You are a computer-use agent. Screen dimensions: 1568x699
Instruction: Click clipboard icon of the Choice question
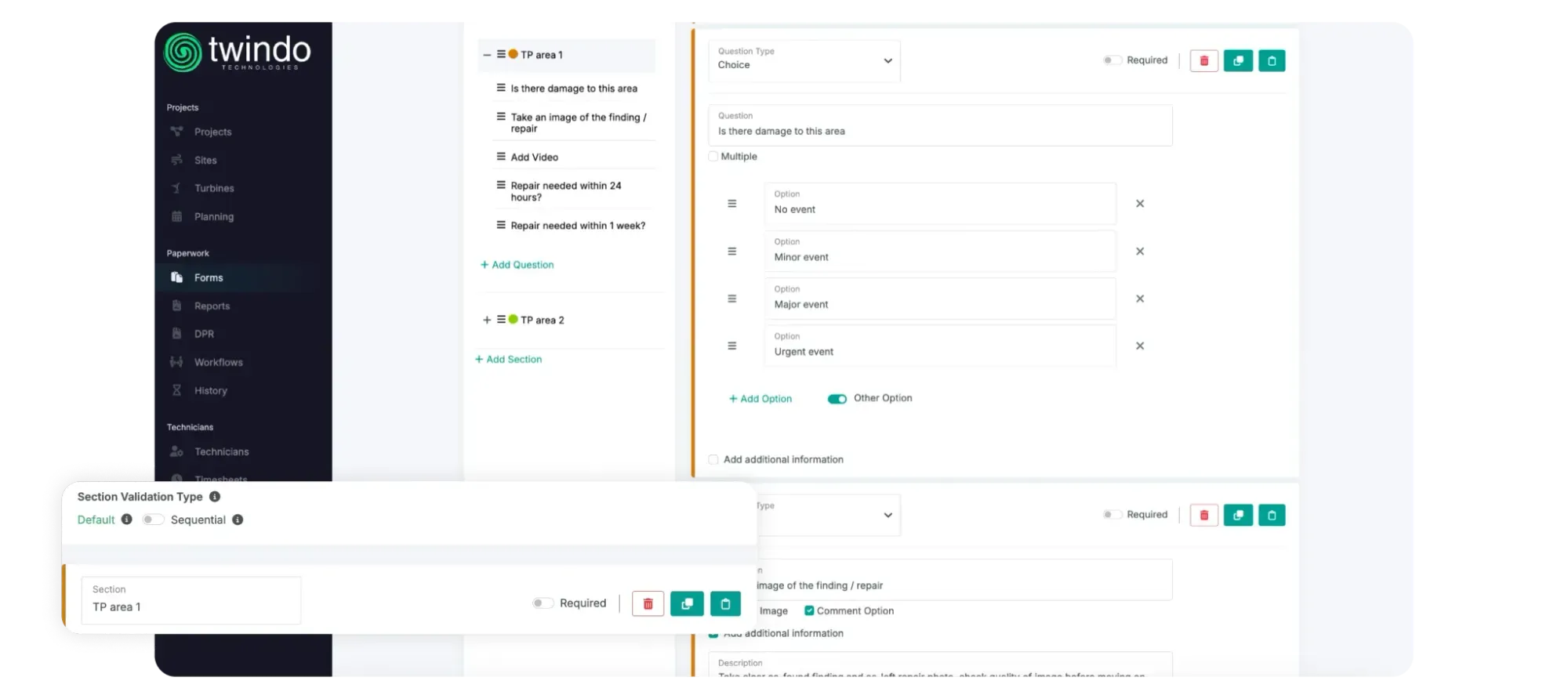click(x=1272, y=60)
